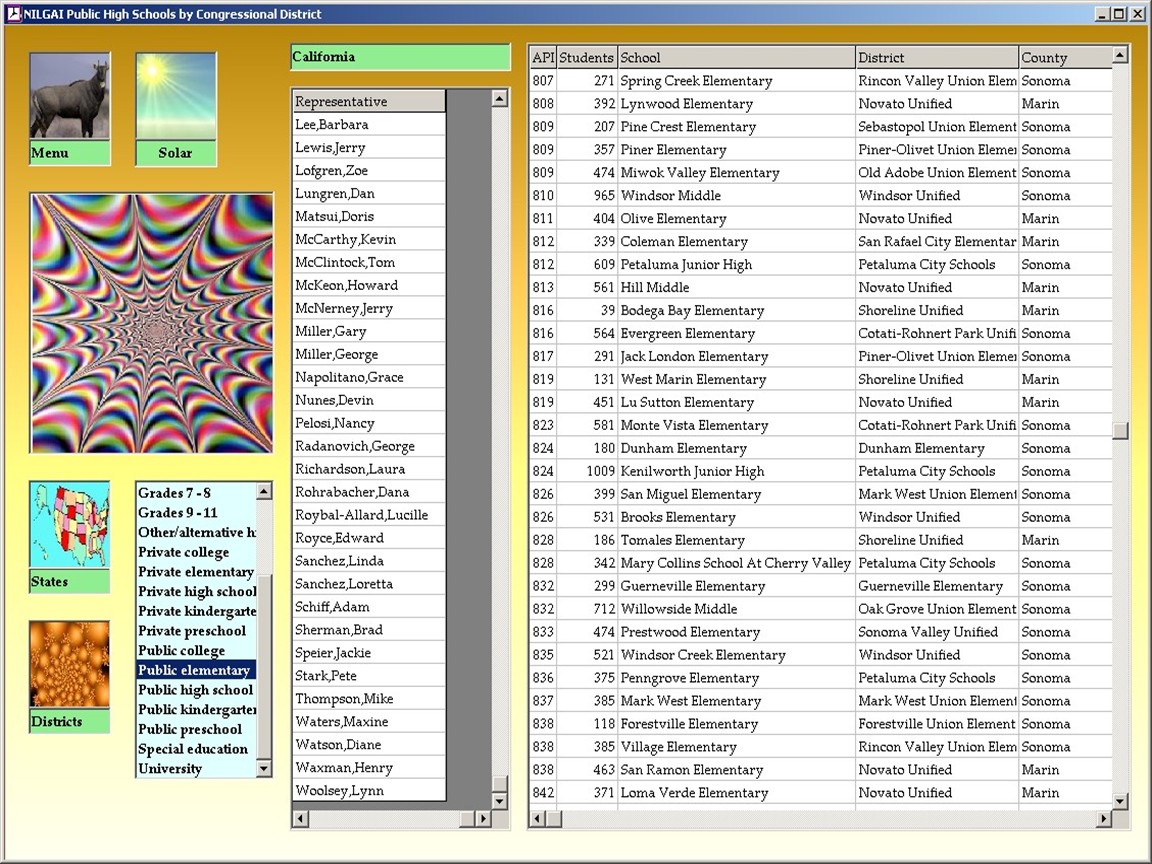Click the District column header

[x=936, y=58]
